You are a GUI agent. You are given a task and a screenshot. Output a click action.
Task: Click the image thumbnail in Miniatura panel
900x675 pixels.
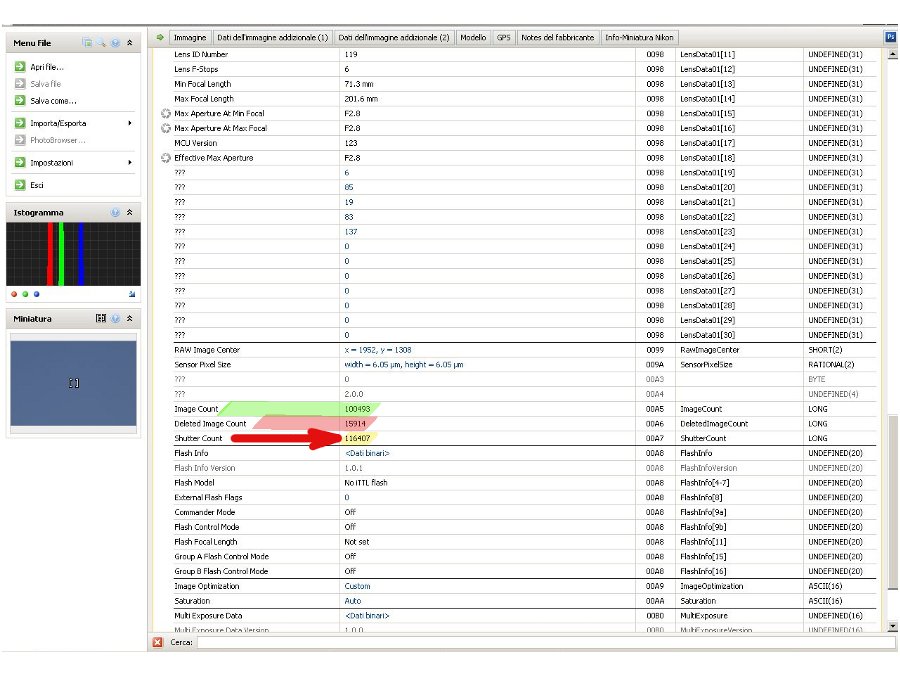(x=73, y=384)
